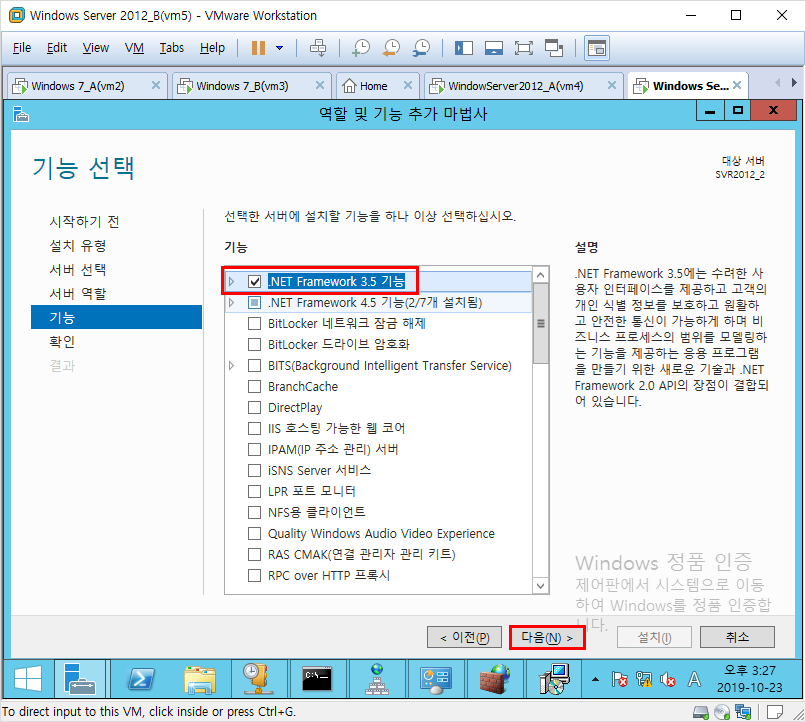This screenshot has height=722, width=806.
Task: Open the firewall brick wall taskbar icon
Action: 494,679
